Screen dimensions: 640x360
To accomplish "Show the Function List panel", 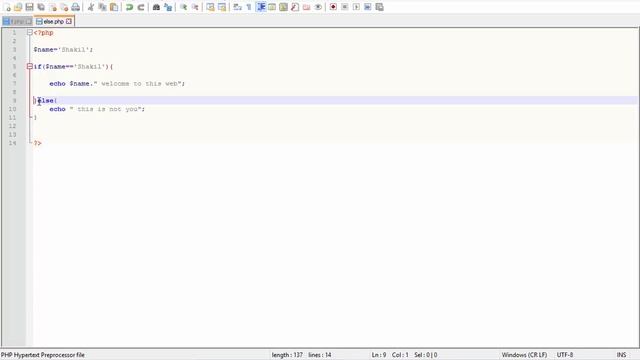I will tap(295, 7).
